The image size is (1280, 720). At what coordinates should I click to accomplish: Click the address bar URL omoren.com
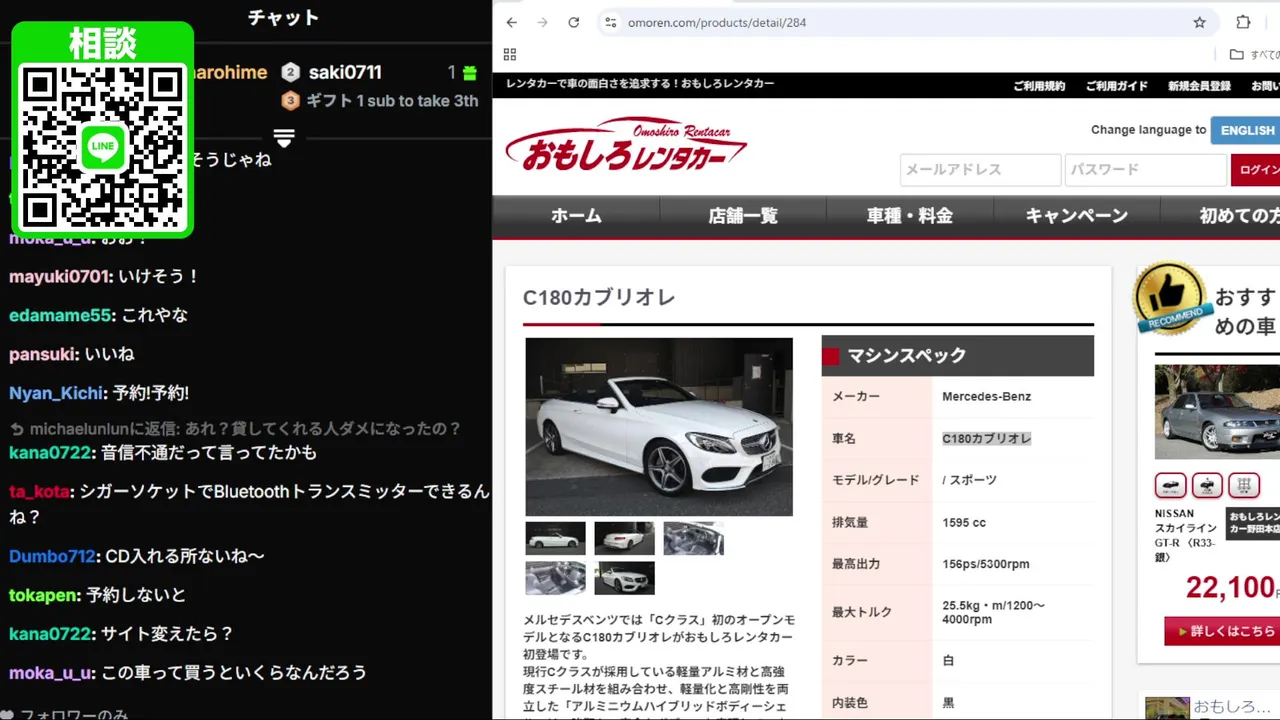click(x=716, y=22)
